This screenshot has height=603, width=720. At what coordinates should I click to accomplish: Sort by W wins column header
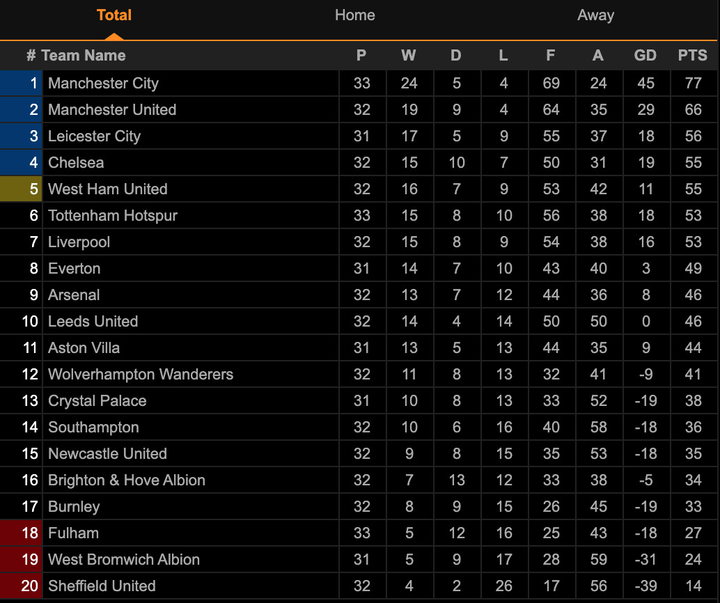(409, 56)
